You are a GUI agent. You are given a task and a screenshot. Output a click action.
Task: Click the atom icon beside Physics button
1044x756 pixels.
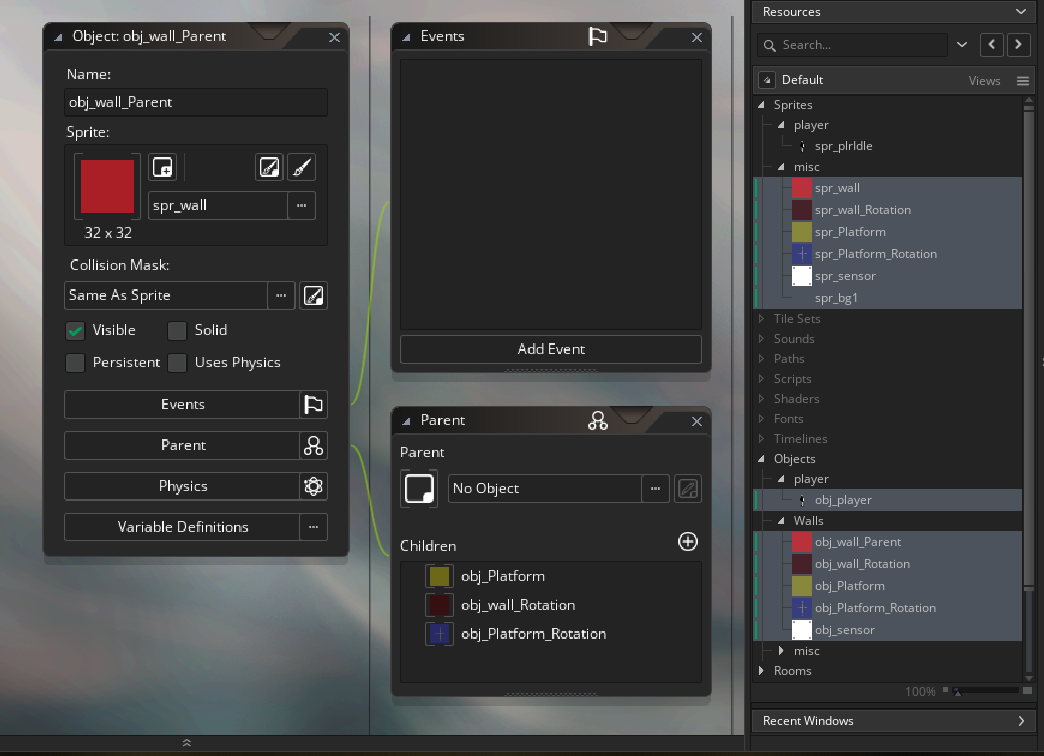coord(313,486)
